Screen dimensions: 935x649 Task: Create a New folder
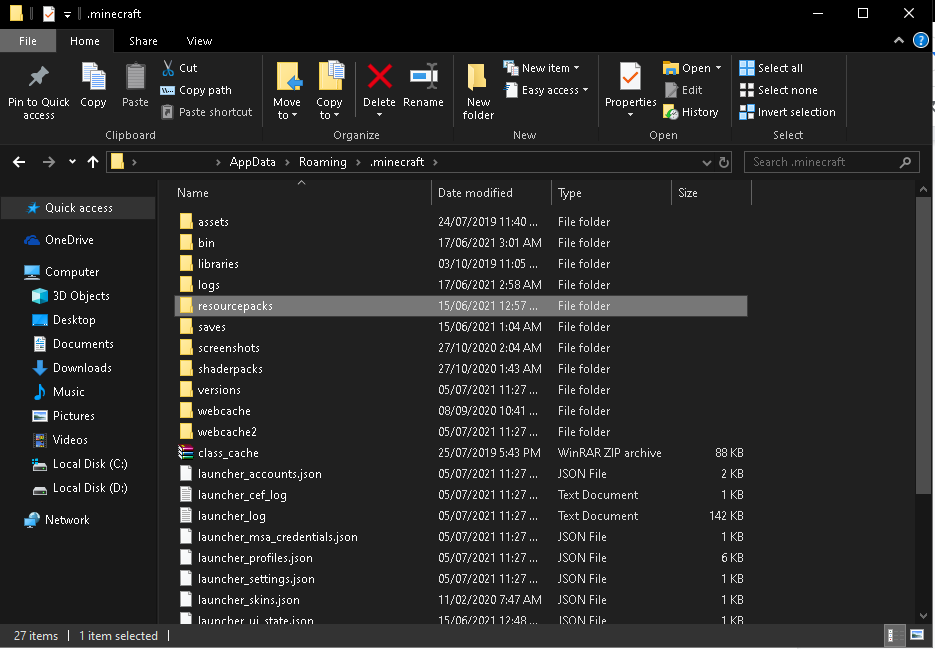coord(478,91)
